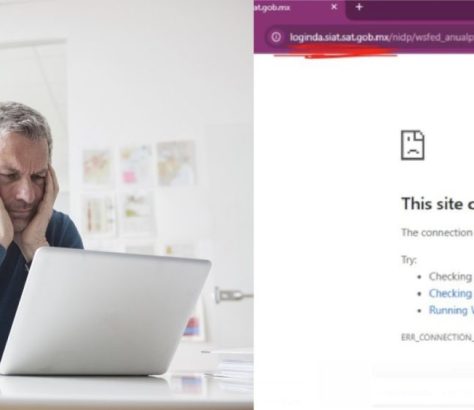Viewport: 474px width, 410px height.
Task: Click the metal door handle in photo
Action: coord(233,295)
